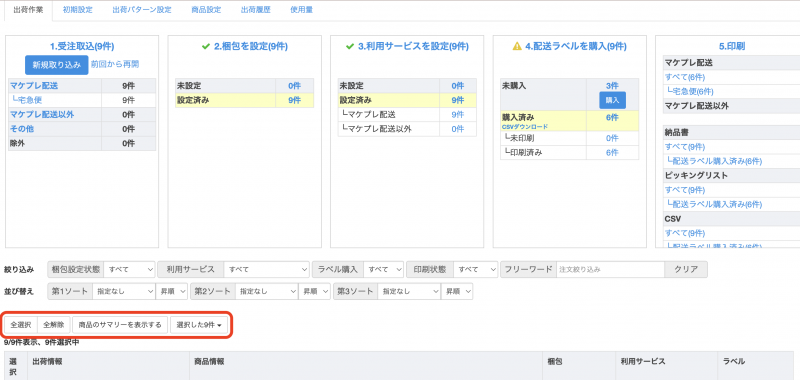Click the 3.利用サービスを設定(9件) heading
The width and height of the screenshot is (800, 380).
413,46
